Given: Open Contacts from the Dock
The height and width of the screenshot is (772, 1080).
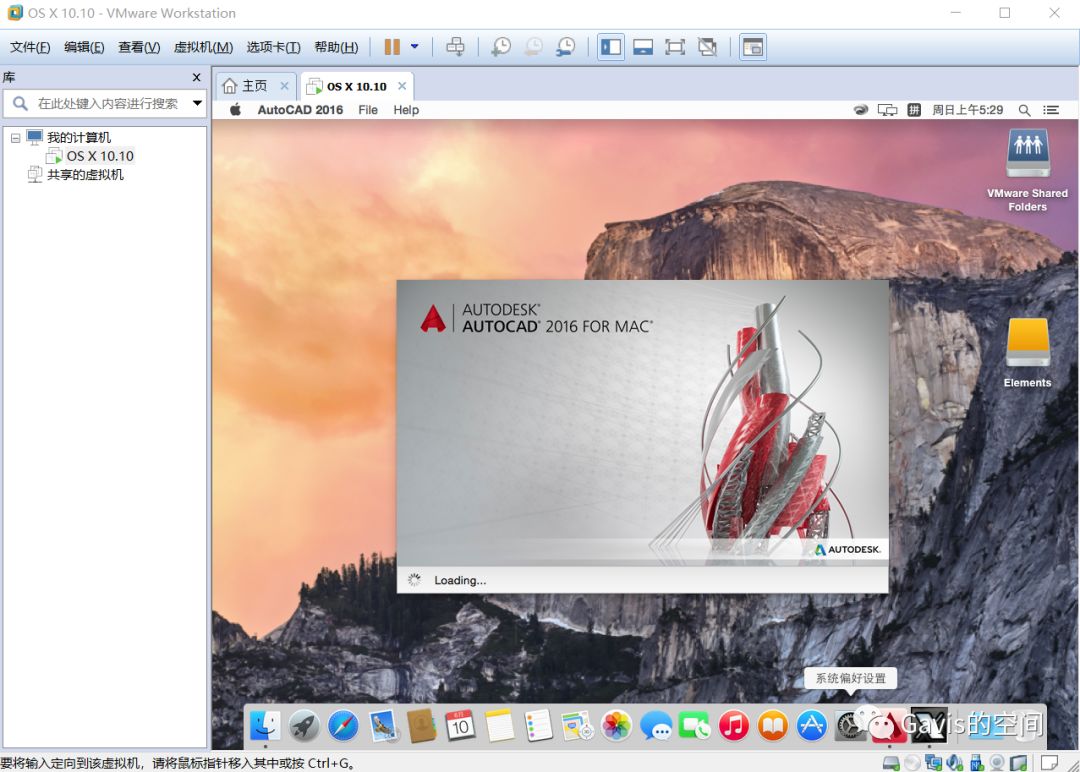Looking at the screenshot, I should pyautogui.click(x=421, y=726).
